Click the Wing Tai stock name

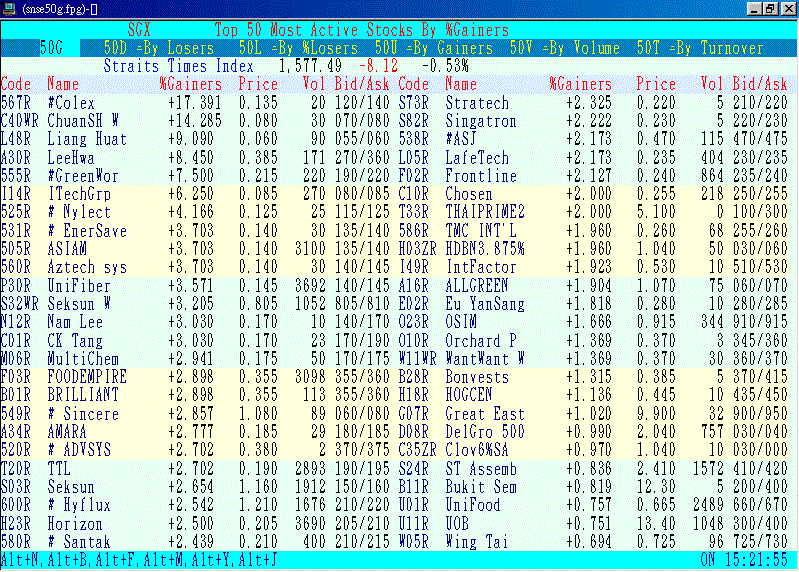point(477,541)
